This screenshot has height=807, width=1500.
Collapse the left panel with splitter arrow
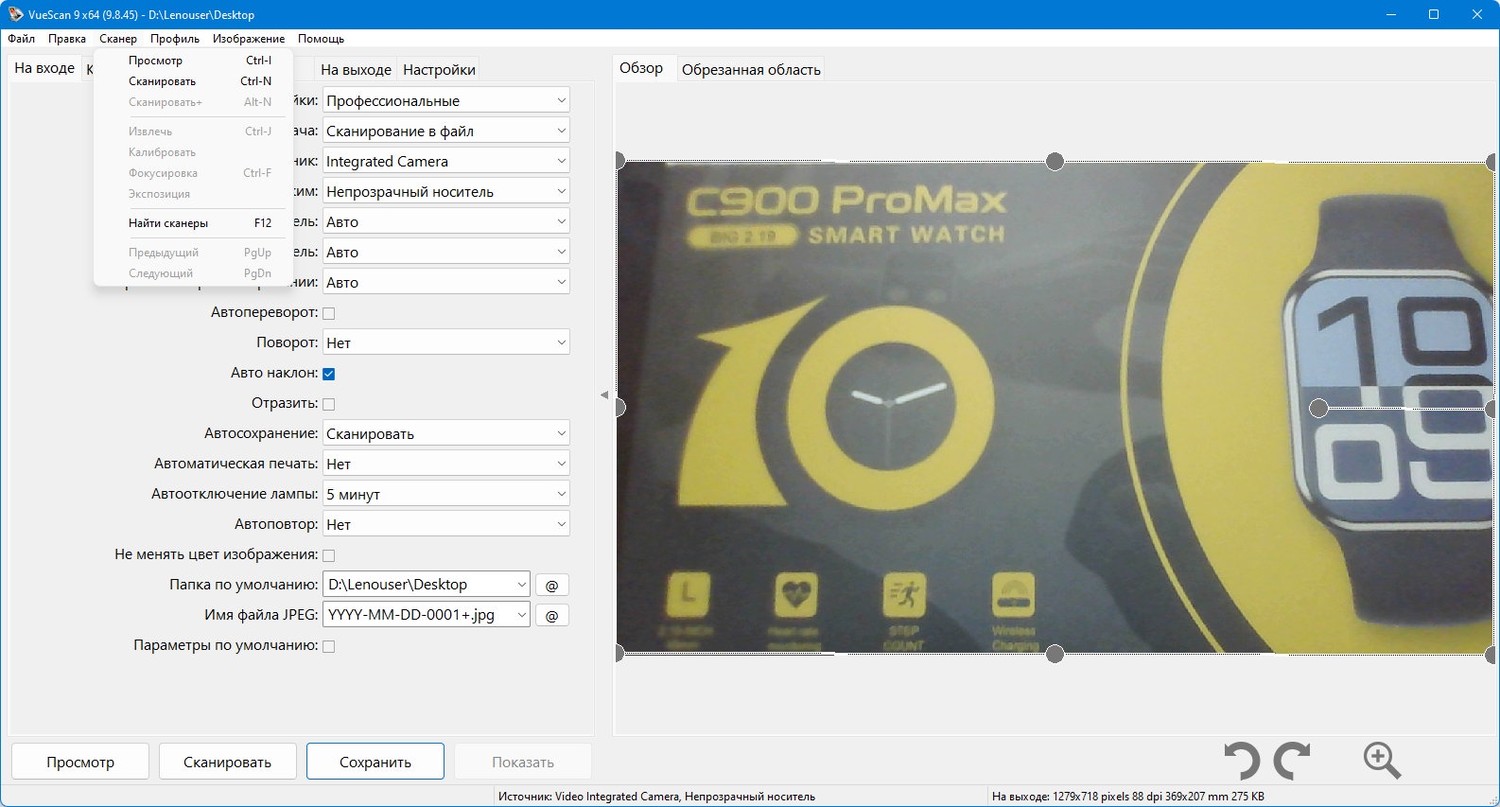[604, 396]
